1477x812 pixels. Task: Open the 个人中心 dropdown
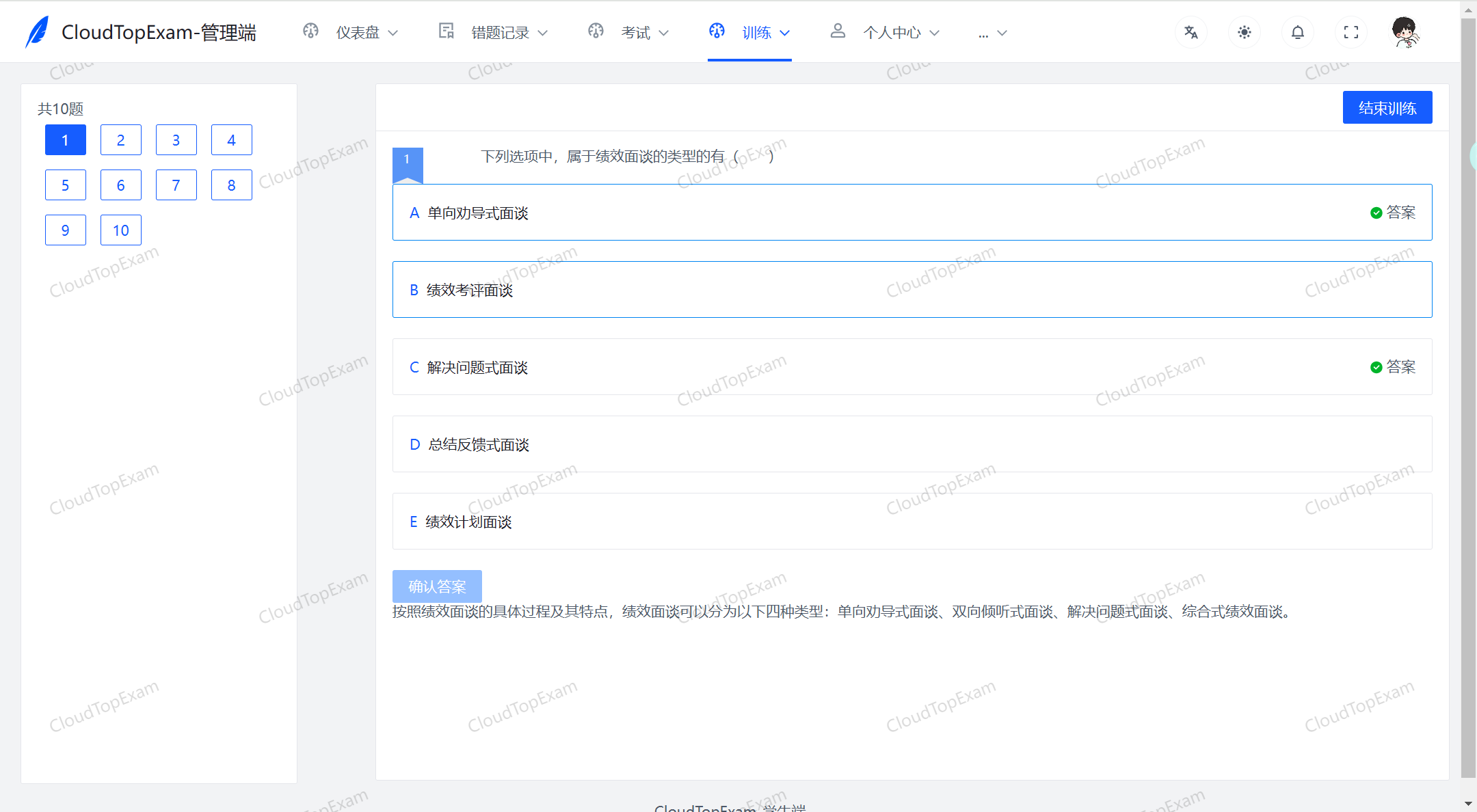click(936, 31)
